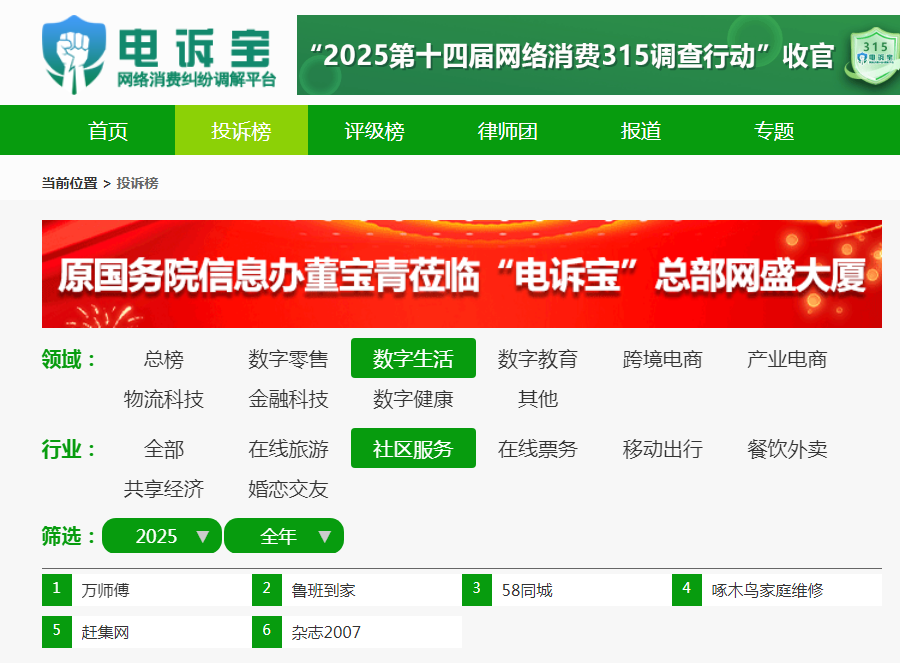Select the 数字零售 domain filter
900x663 pixels.
point(288,359)
